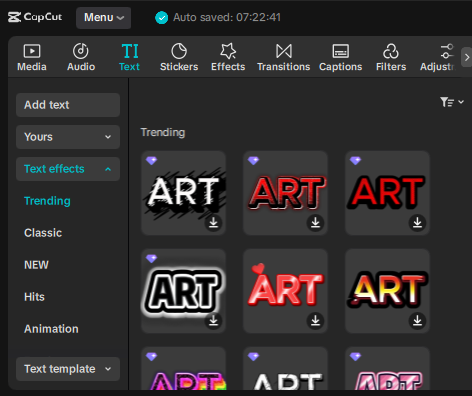Click the Auto saved time text
The width and height of the screenshot is (472, 396).
click(227, 17)
